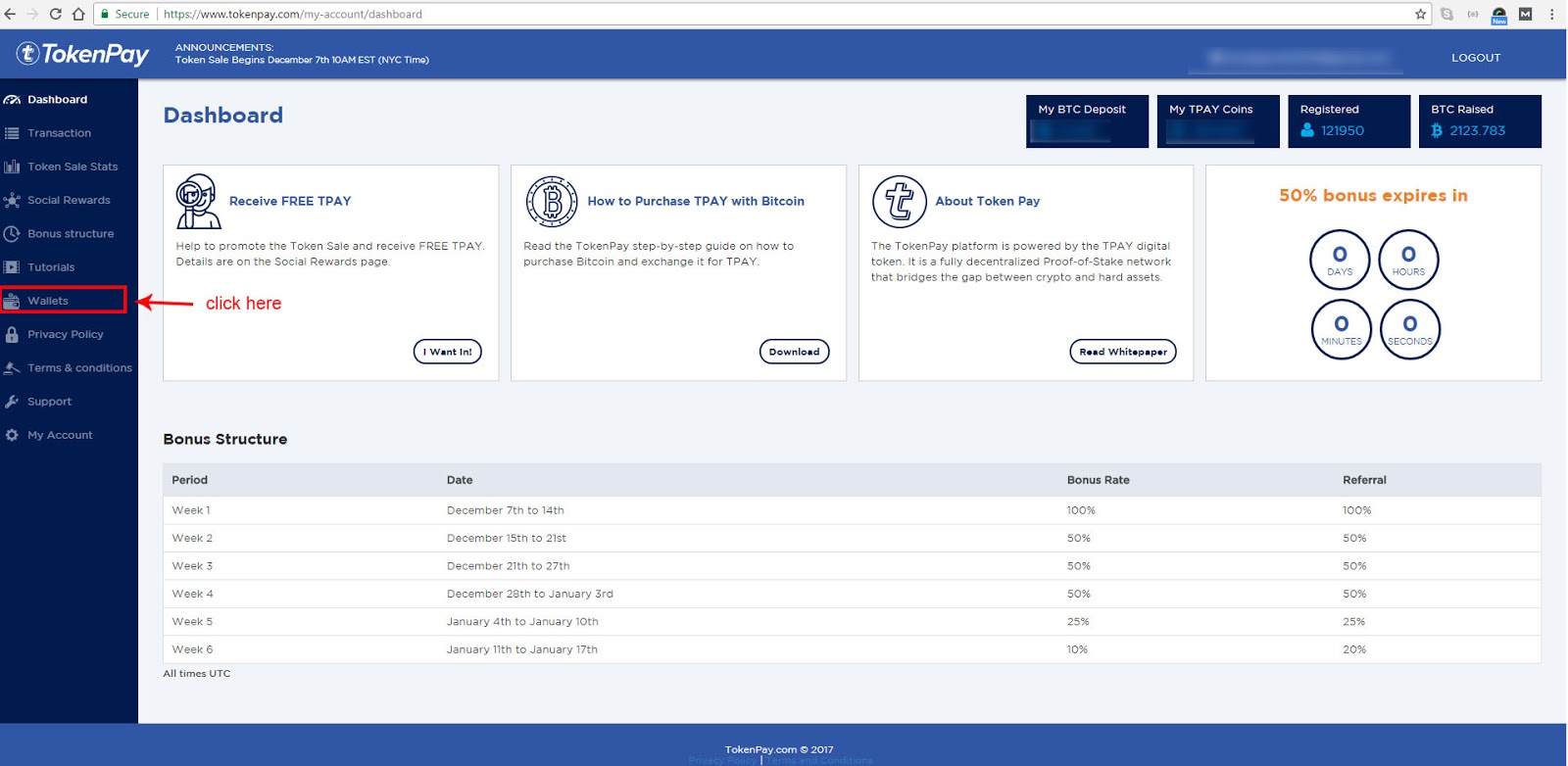Click the January 11th to January 17th cell
Image resolution: width=1568 pixels, height=766 pixels.
click(522, 649)
